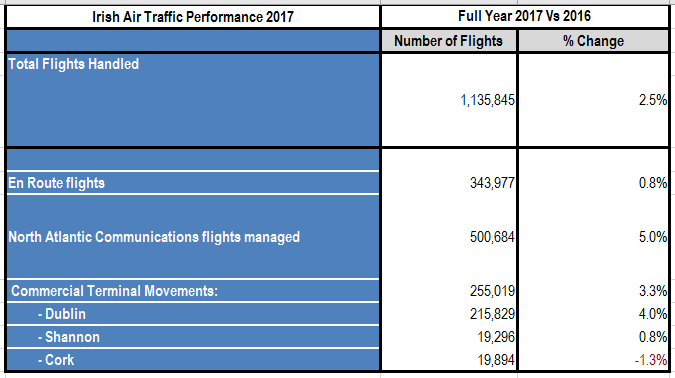
Task: Select the 500,684 flights value
Action: pyautogui.click(x=492, y=237)
